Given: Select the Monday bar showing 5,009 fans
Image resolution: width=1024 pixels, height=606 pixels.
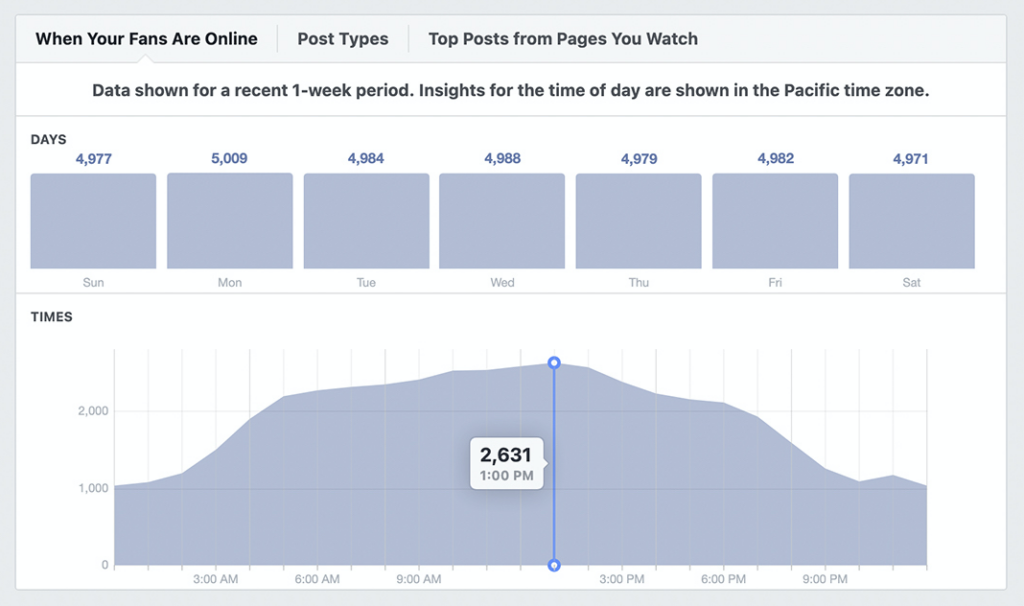Looking at the screenshot, I should (229, 220).
